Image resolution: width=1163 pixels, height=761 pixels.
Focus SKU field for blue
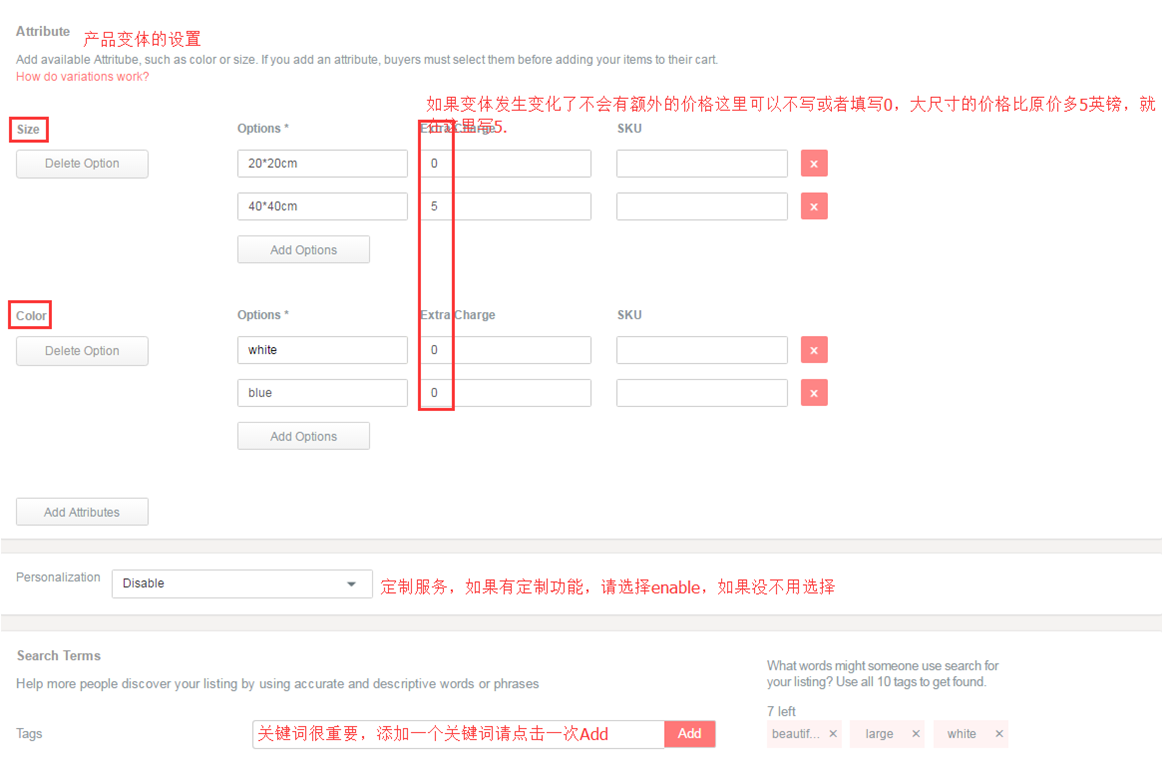coord(702,393)
